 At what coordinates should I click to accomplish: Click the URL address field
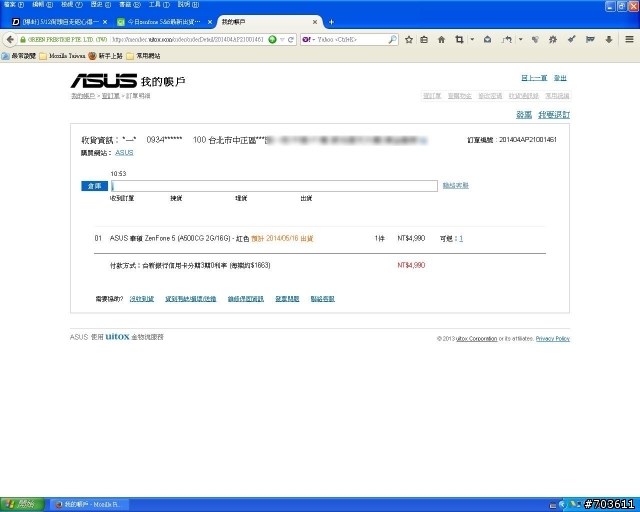coord(188,40)
